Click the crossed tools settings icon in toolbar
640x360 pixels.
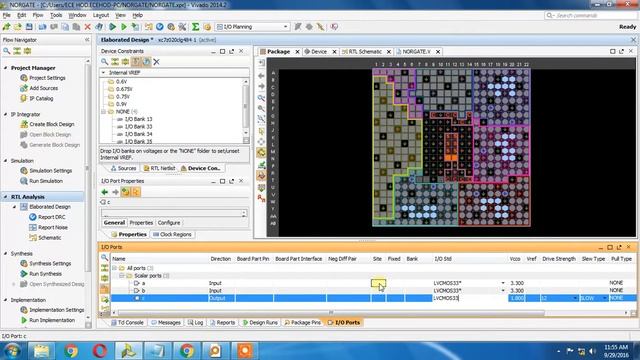[182, 27]
